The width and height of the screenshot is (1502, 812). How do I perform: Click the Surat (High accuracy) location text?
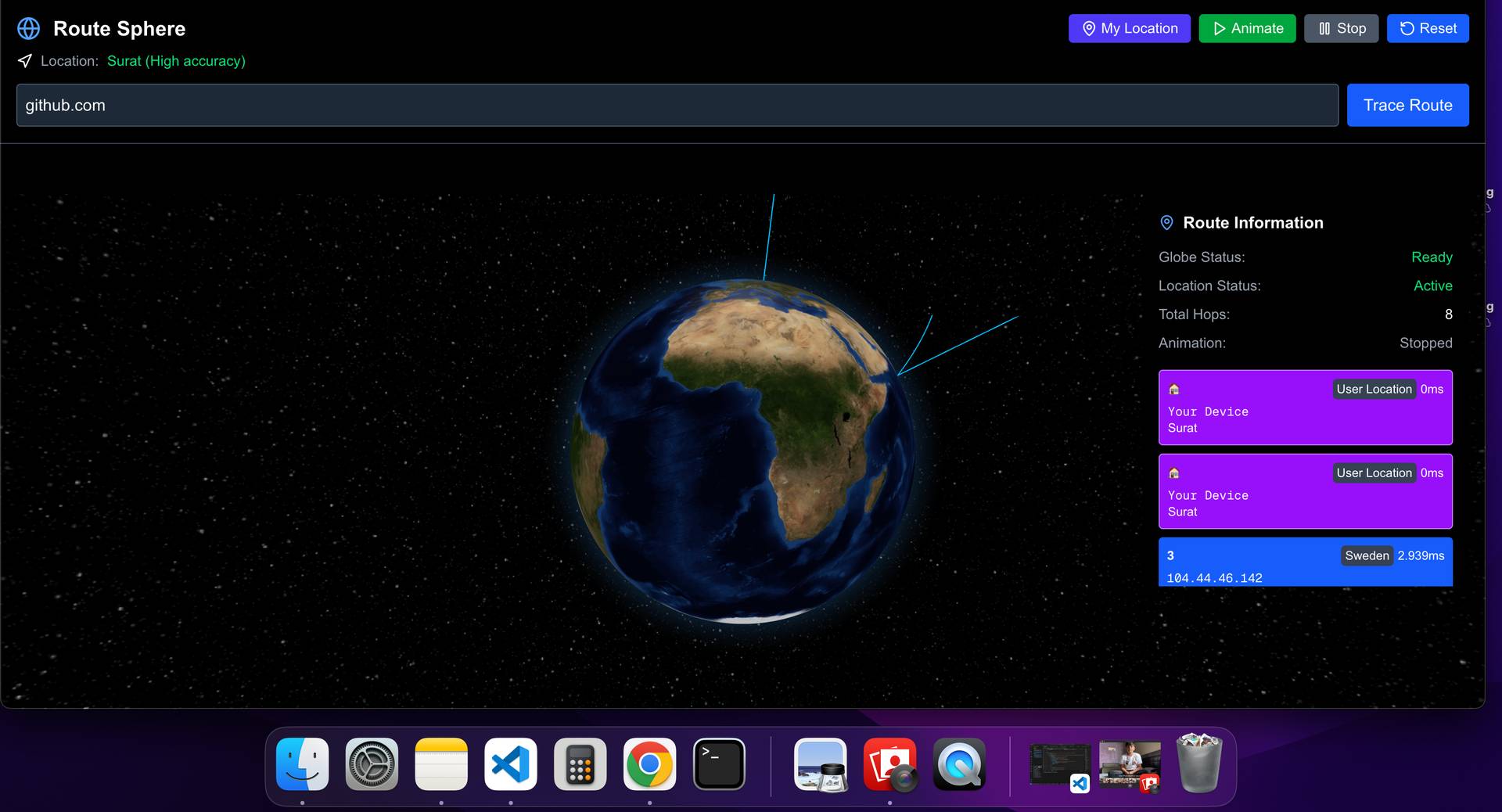coord(176,60)
